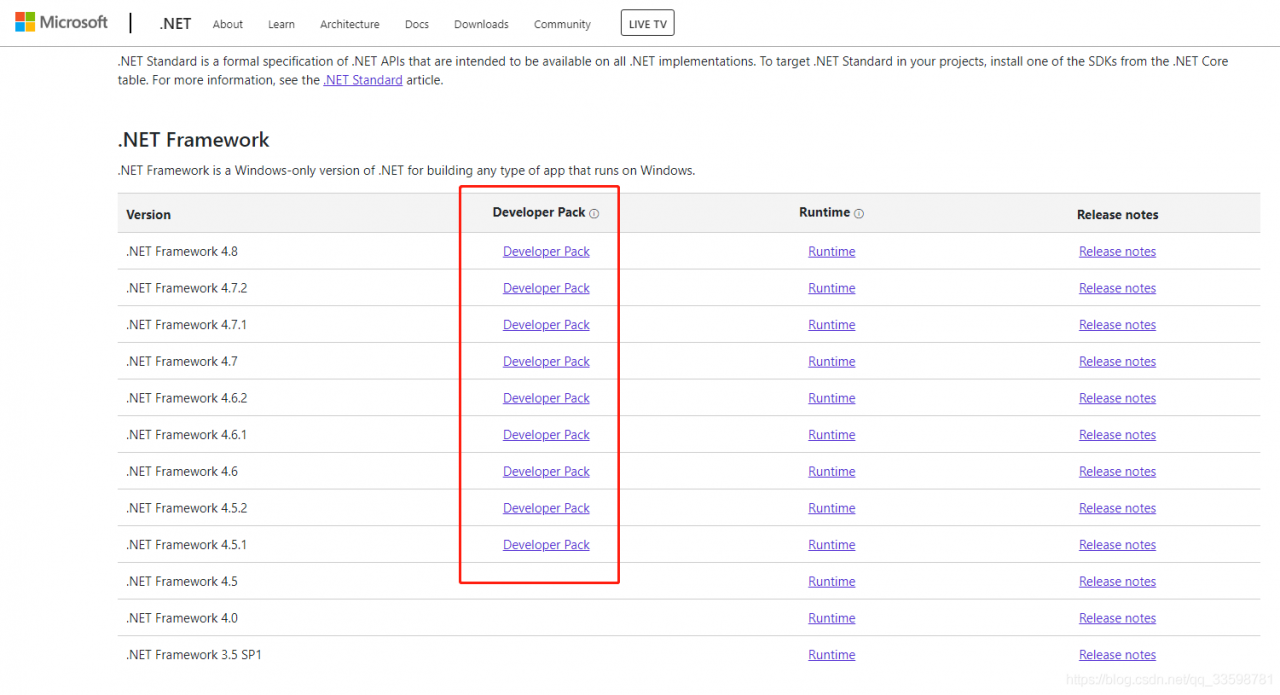The width and height of the screenshot is (1280, 695).
Task: Open Release notes for .NET Framework 4.0
Action: click(x=1117, y=618)
